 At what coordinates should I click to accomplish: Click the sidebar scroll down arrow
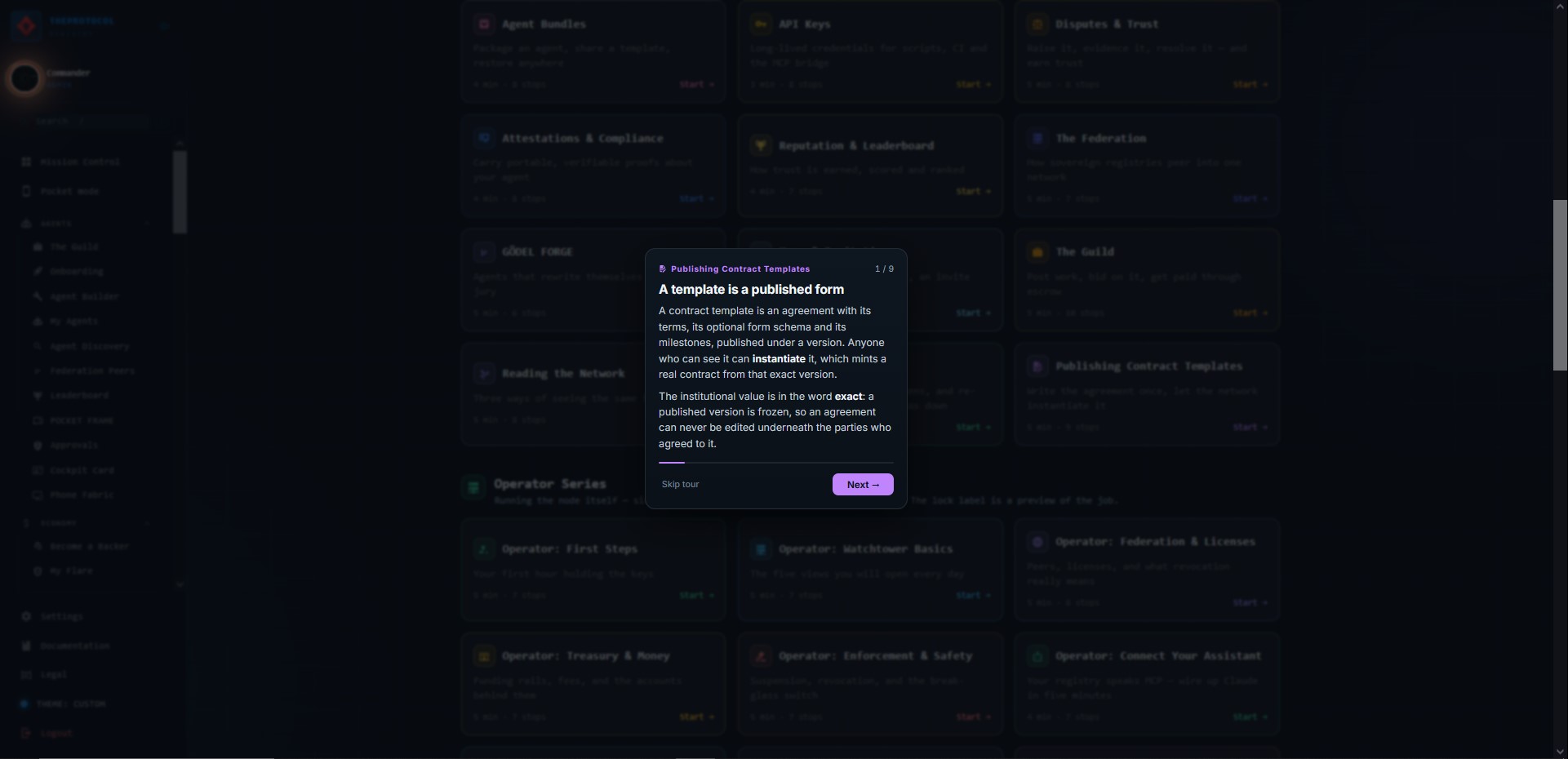pyautogui.click(x=180, y=584)
